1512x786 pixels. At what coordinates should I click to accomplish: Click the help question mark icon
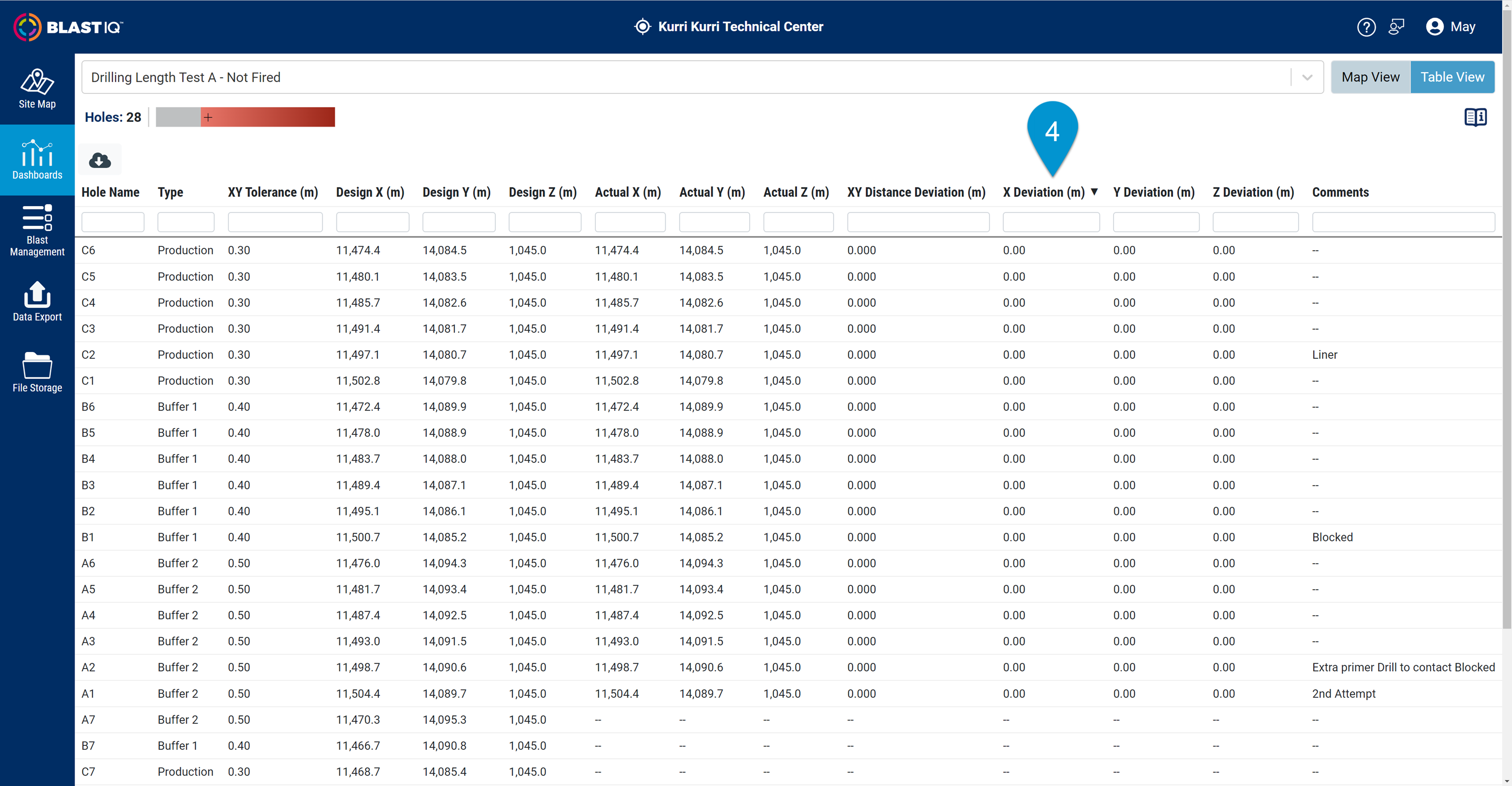point(1366,27)
